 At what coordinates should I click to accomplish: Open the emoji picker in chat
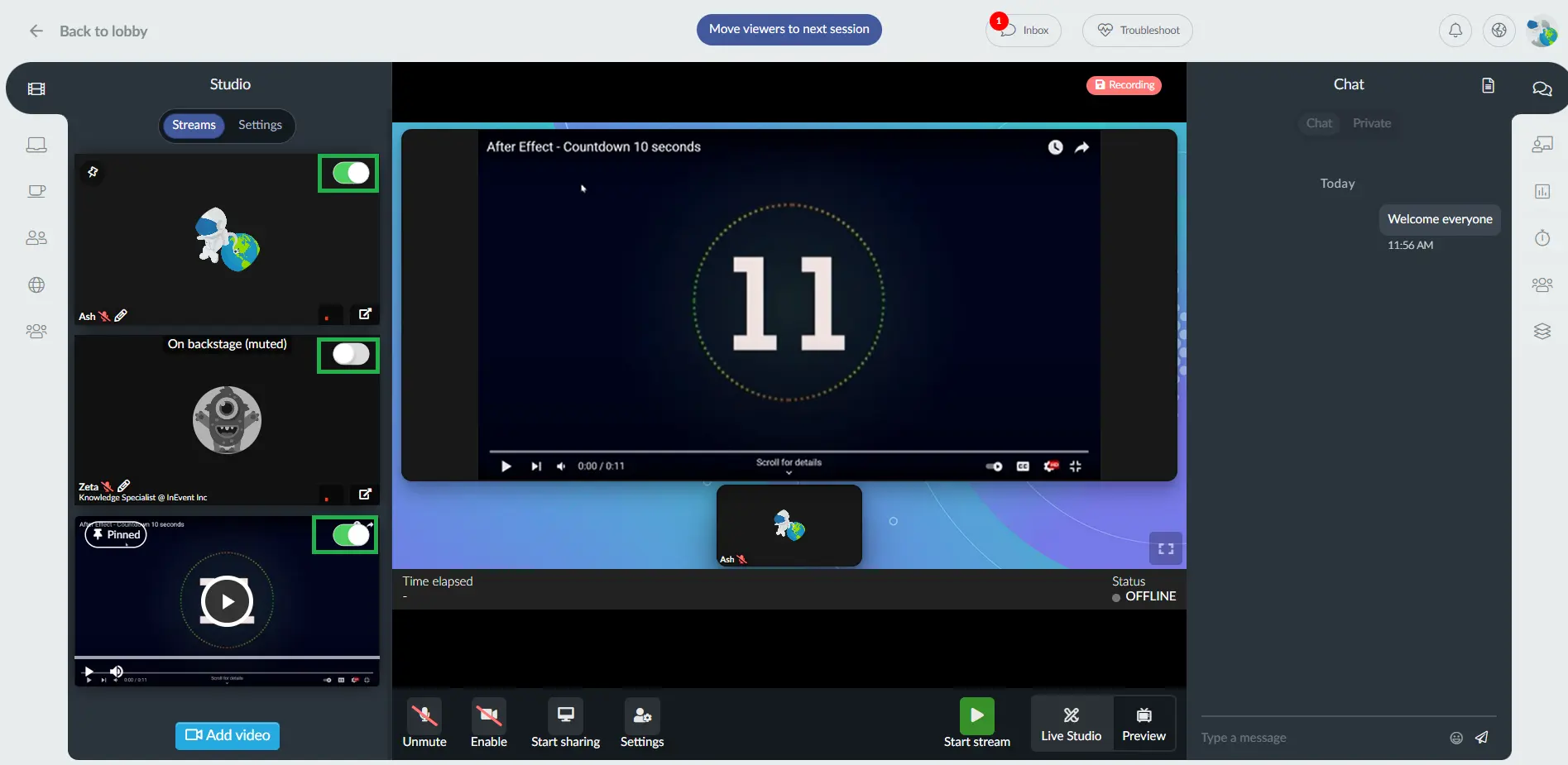tap(1456, 738)
